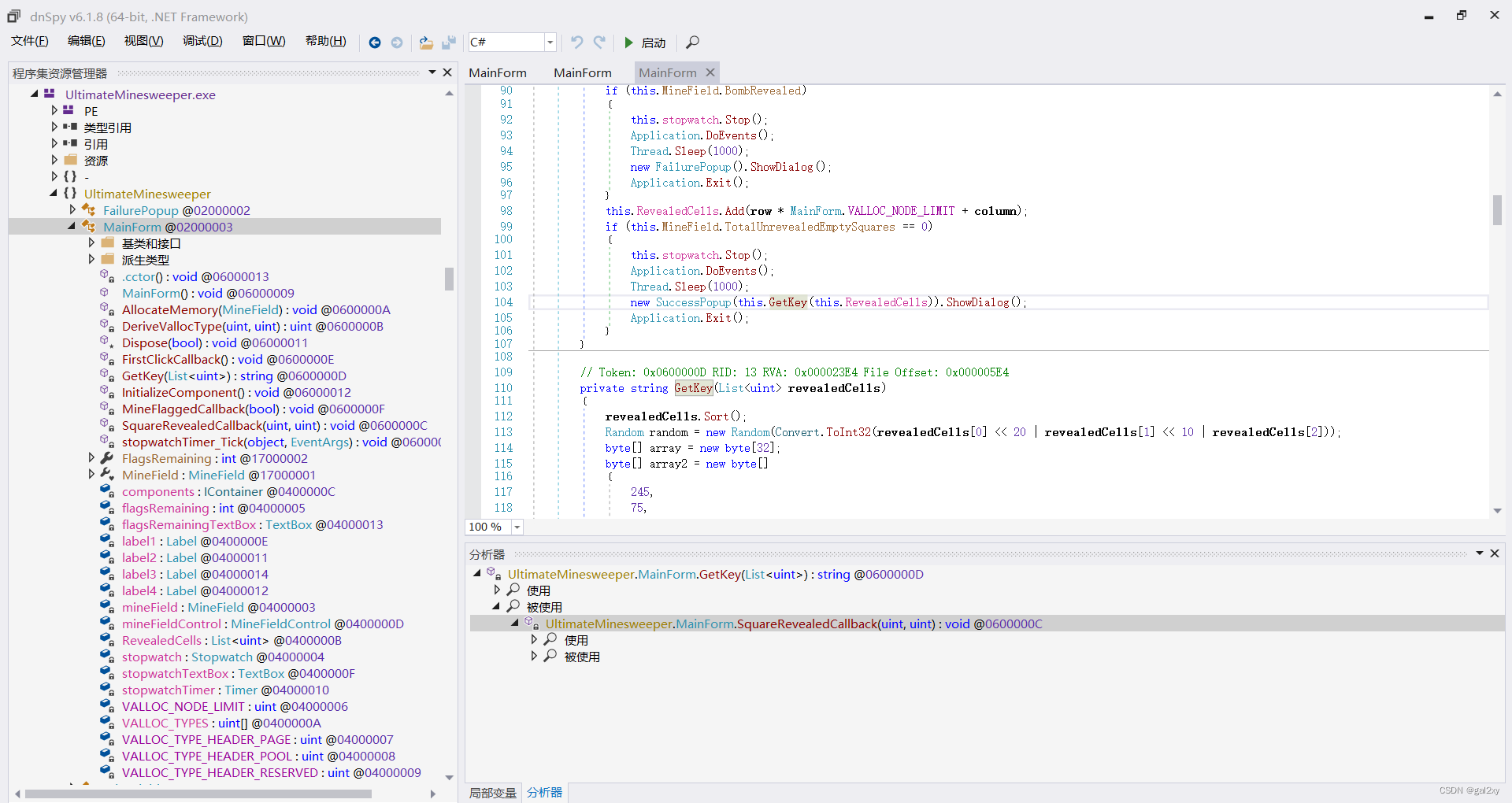Click GetKey link on code line 104
This screenshot has height=803, width=1512.
point(787,302)
